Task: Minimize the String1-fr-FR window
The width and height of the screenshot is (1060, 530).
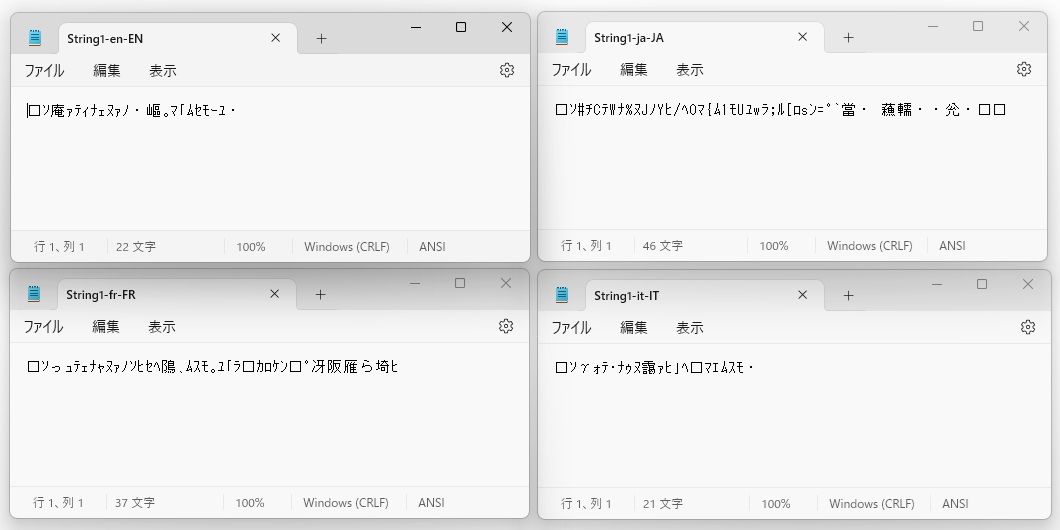Action: tap(414, 283)
